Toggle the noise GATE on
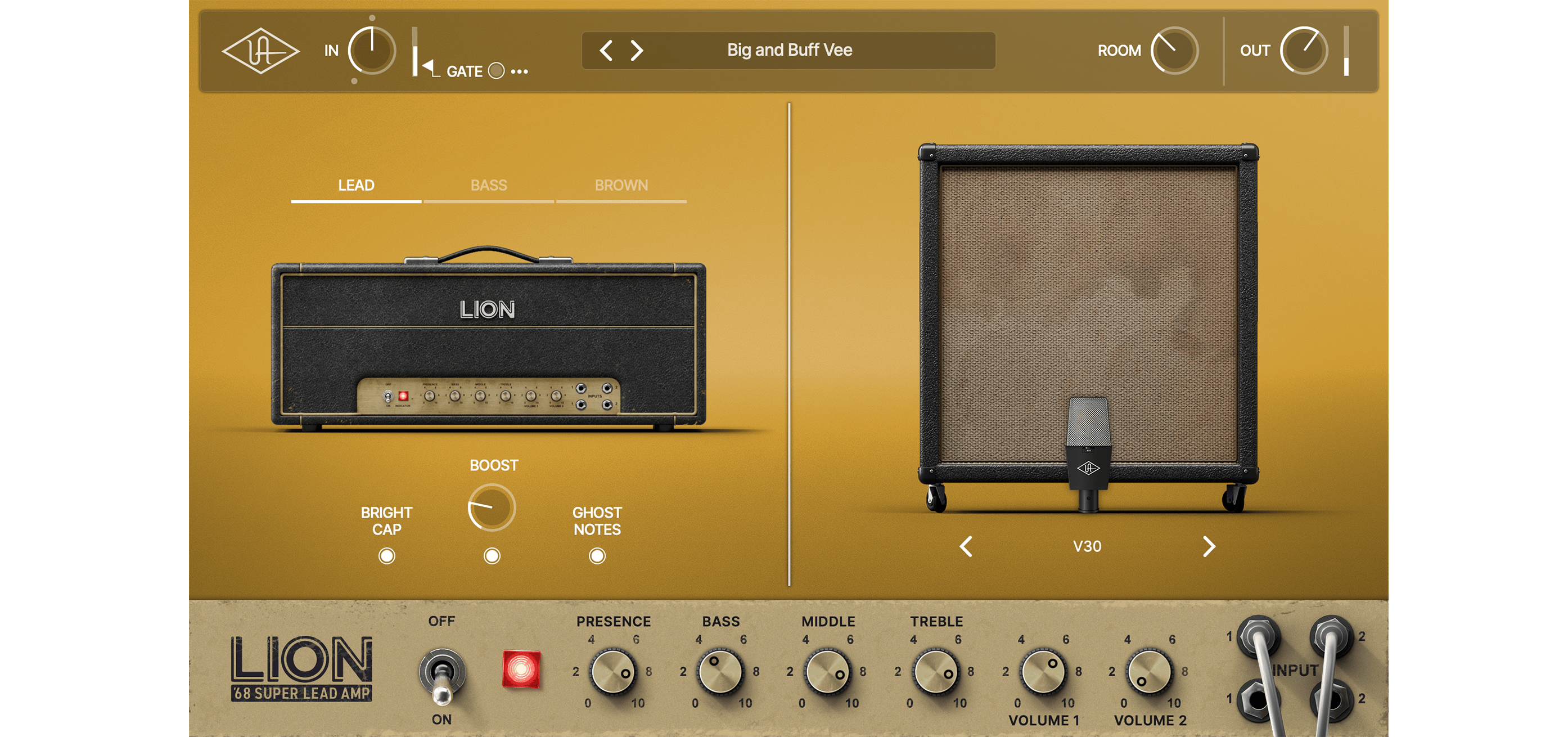 pos(497,71)
